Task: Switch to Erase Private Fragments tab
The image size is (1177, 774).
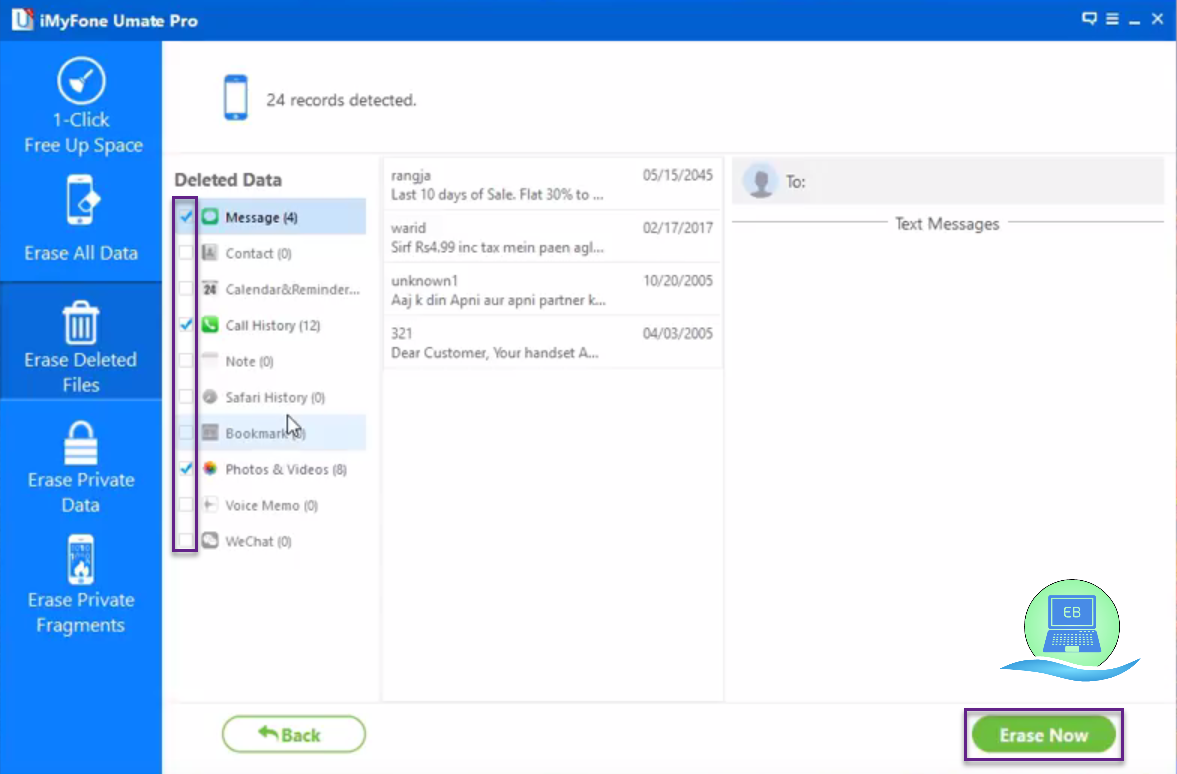Action: click(x=81, y=585)
